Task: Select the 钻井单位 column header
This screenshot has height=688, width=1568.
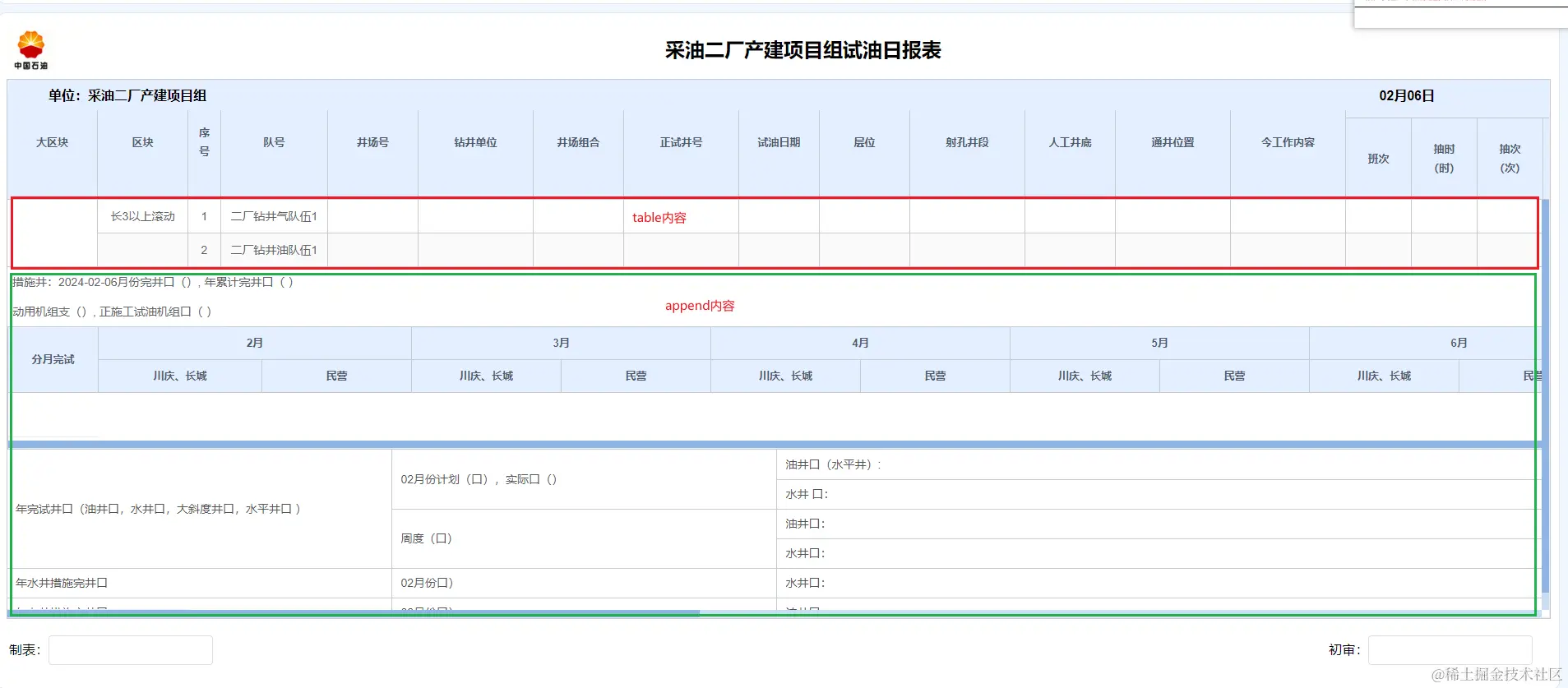Action: pos(475,142)
